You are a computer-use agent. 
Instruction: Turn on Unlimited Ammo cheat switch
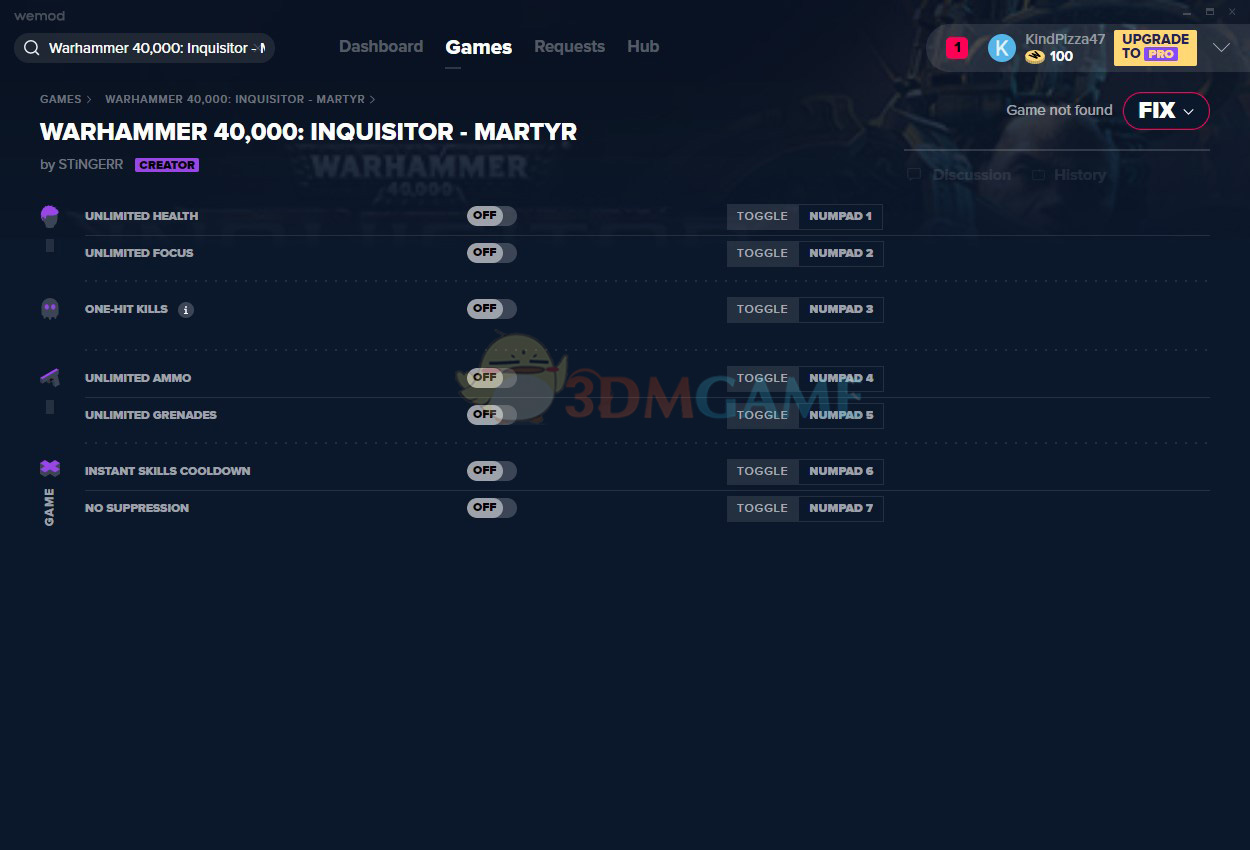[491, 378]
